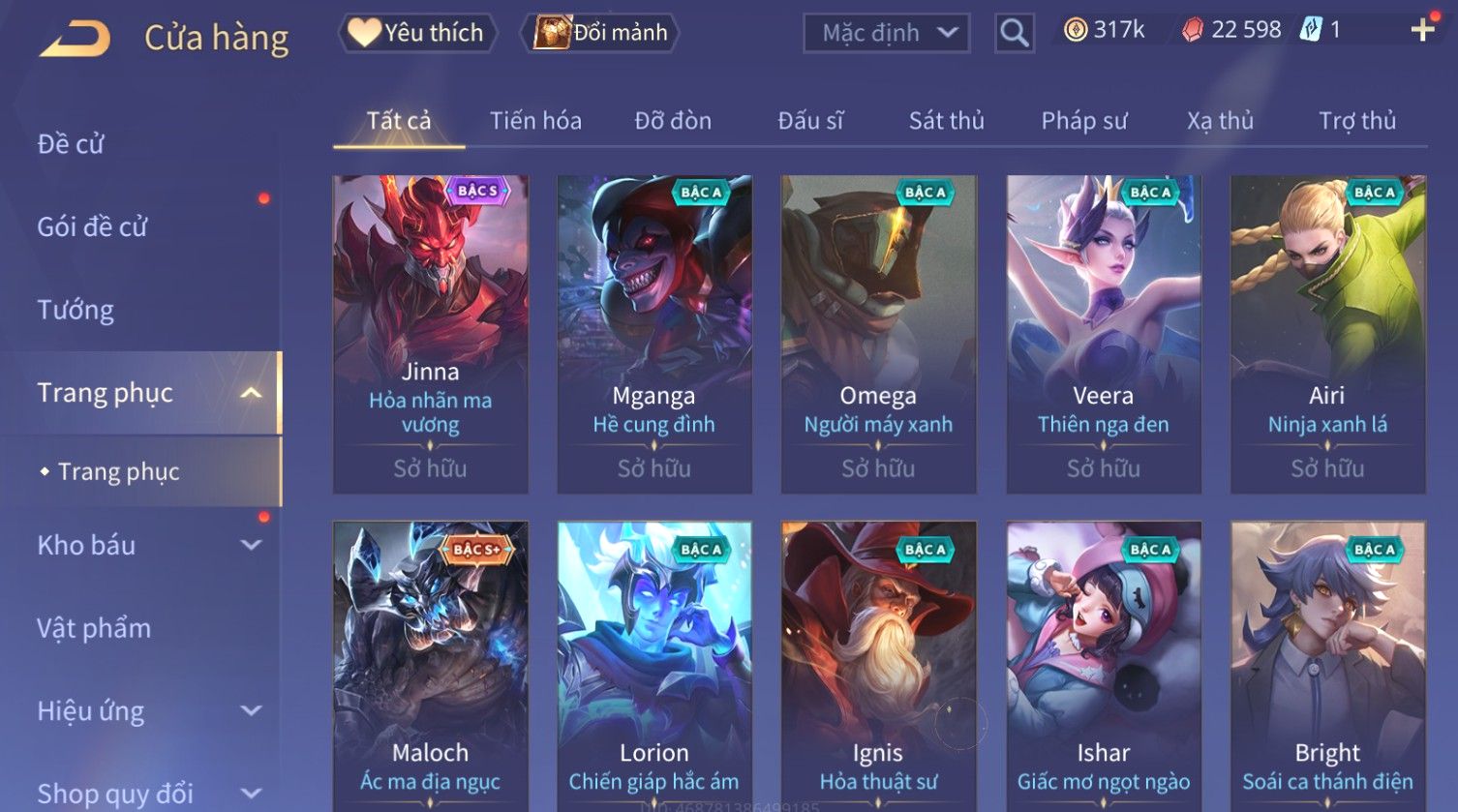Open the Jinna Hỏa nhãn ma vương skin
Viewport: 1458px width, 812px height.
(x=431, y=334)
